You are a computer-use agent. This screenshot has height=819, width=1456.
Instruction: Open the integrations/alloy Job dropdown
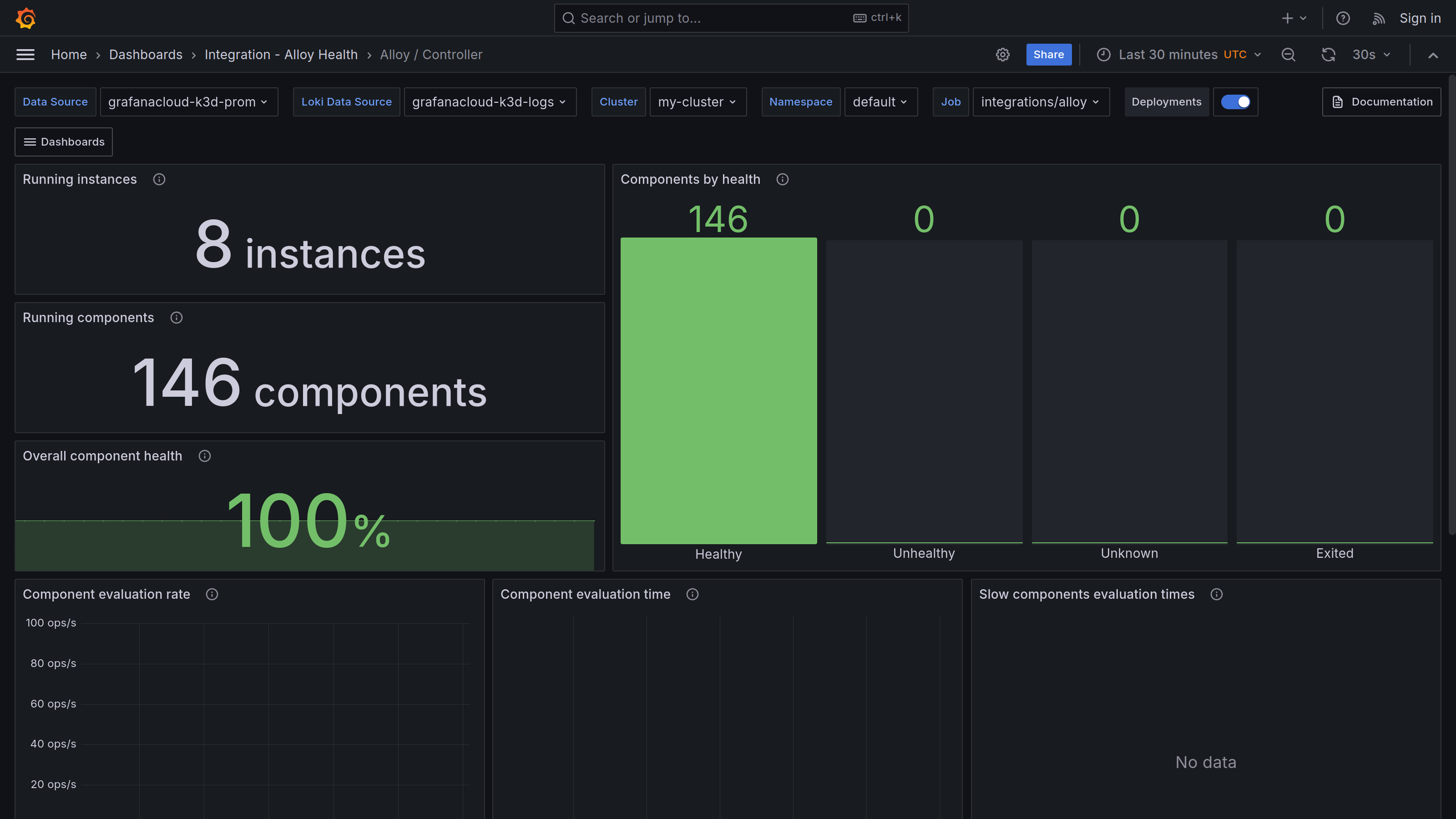[1041, 102]
